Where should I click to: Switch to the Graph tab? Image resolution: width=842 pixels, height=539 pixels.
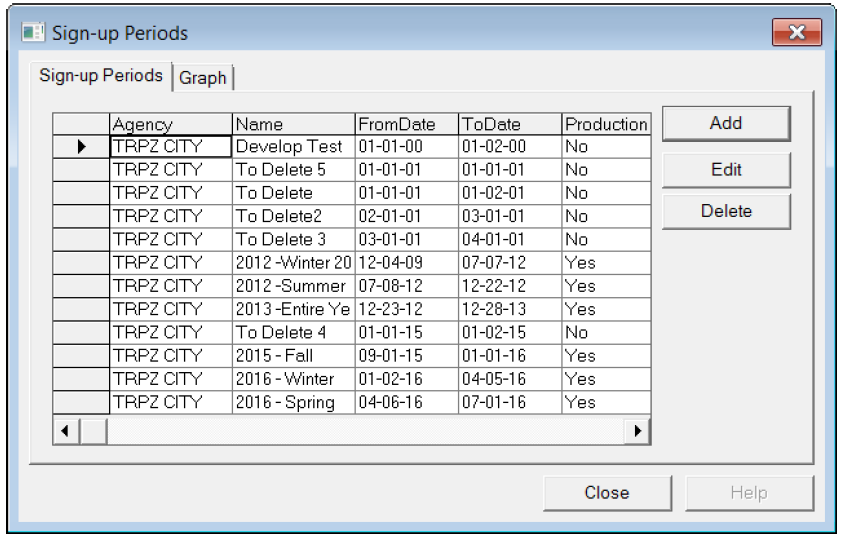pos(202,78)
